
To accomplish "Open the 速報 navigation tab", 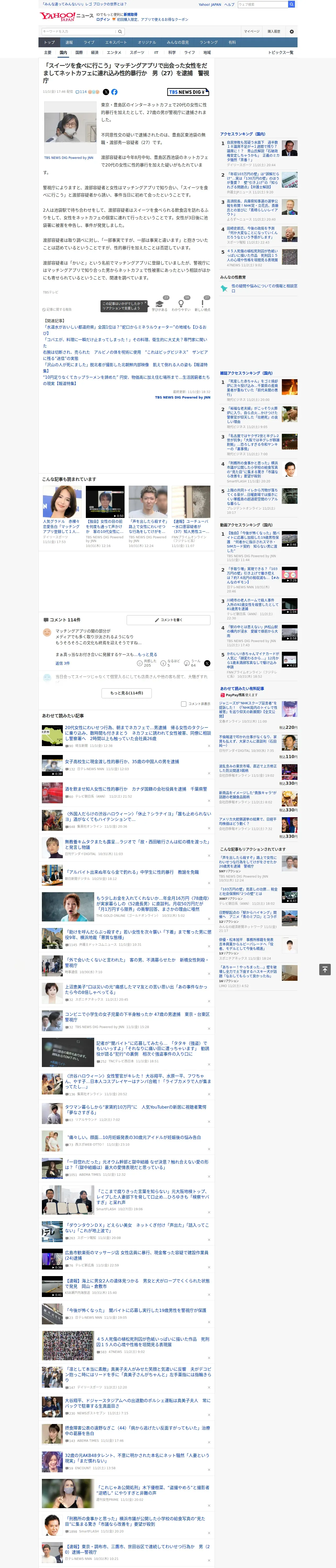I will click(69, 42).
